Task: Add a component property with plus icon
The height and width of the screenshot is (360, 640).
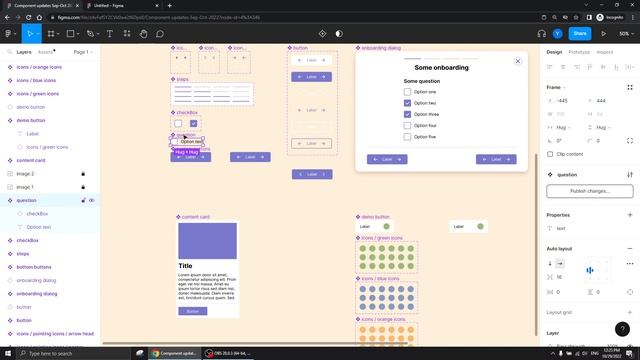Action: pos(630,215)
